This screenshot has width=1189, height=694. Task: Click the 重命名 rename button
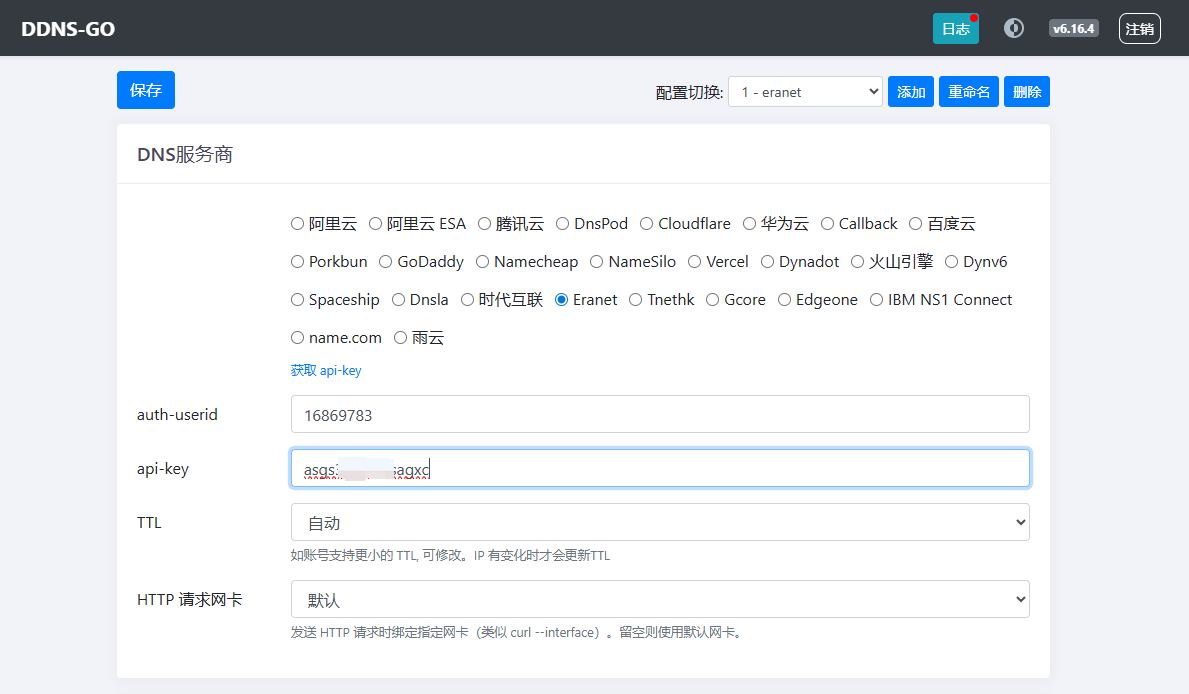[968, 92]
